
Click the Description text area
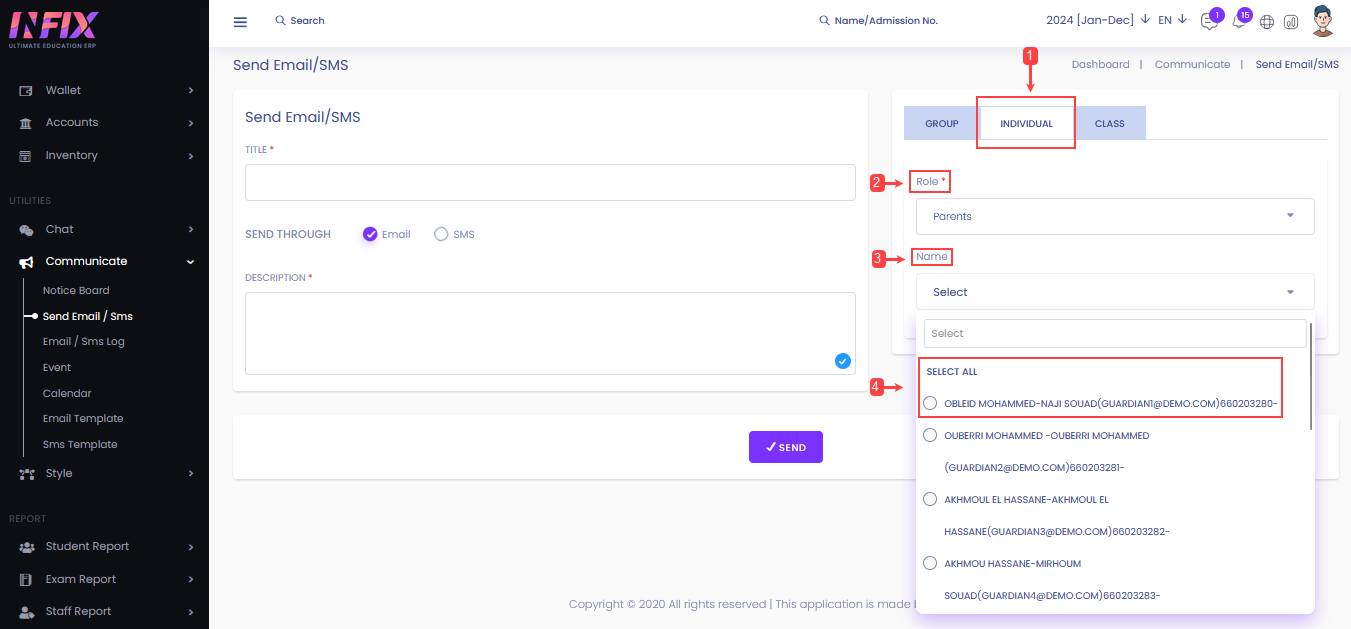(x=550, y=333)
